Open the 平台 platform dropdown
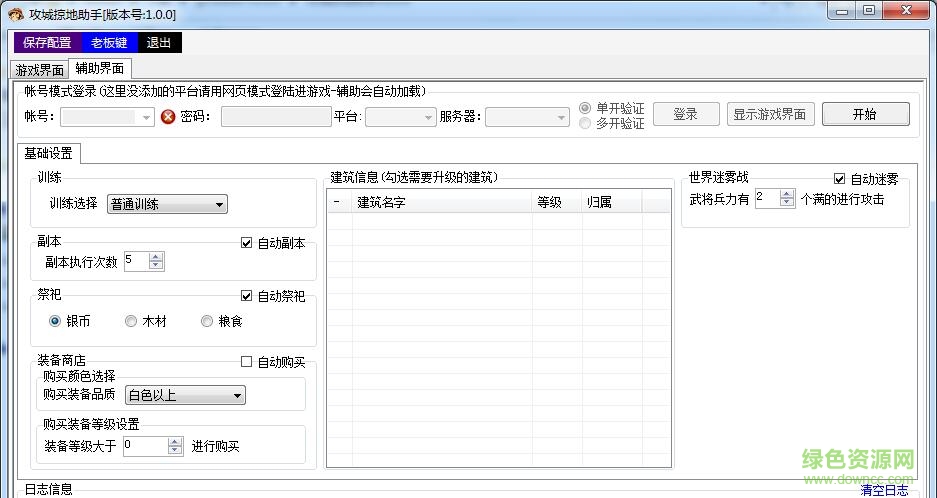 tap(400, 116)
